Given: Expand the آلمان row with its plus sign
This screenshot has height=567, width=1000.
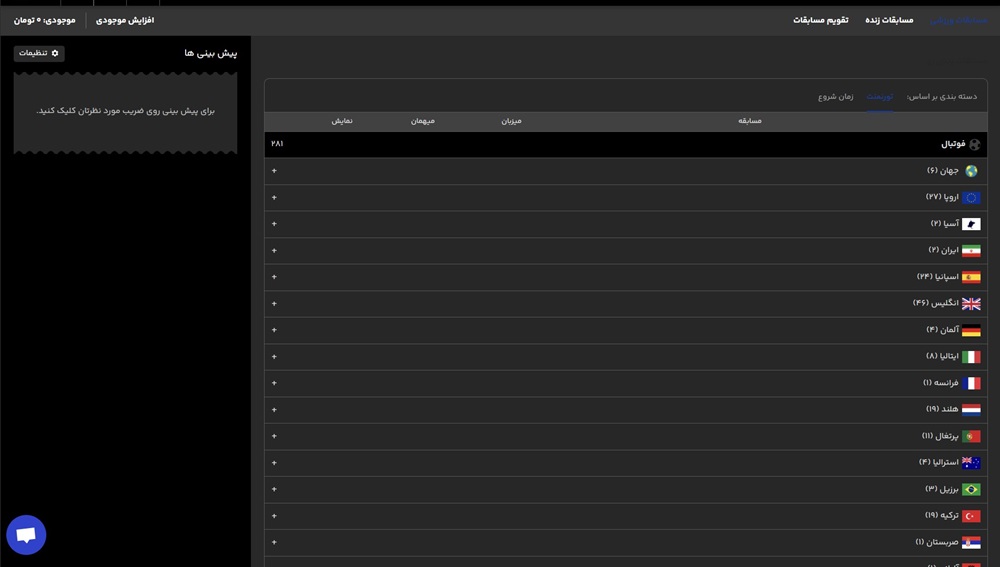Looking at the screenshot, I should tap(274, 330).
